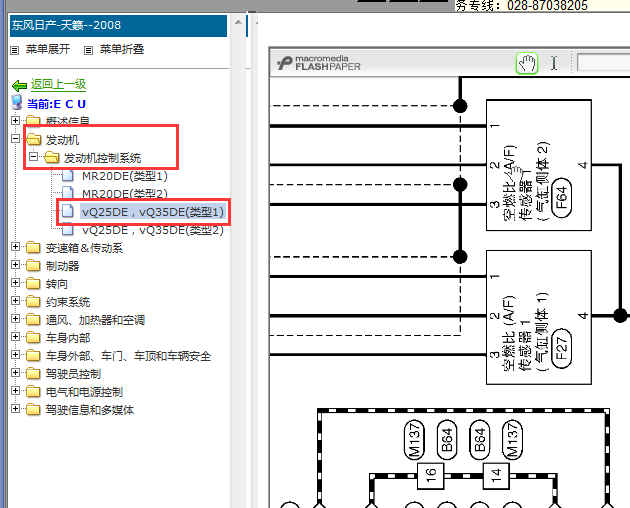This screenshot has width=630, height=508.
Task: Click junction box 14 in the diagram
Action: tap(496, 476)
